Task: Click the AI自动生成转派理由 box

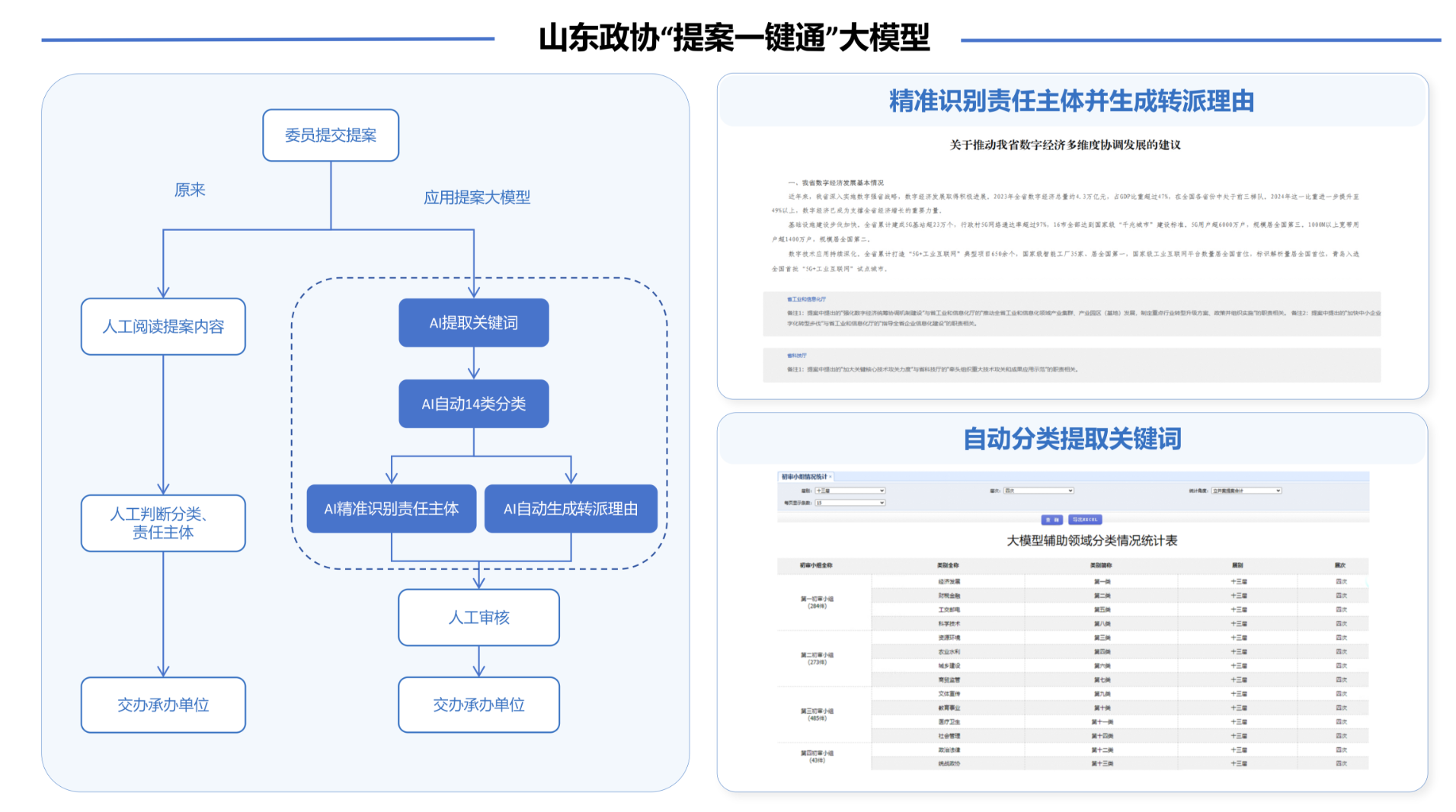Action: (x=571, y=509)
